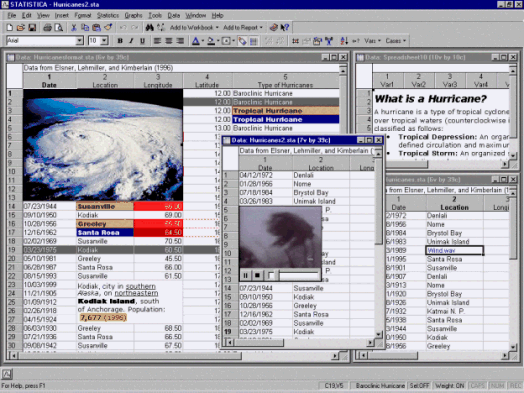This screenshot has width=524, height=393.
Task: Click the font color A icon
Action: click(196, 41)
